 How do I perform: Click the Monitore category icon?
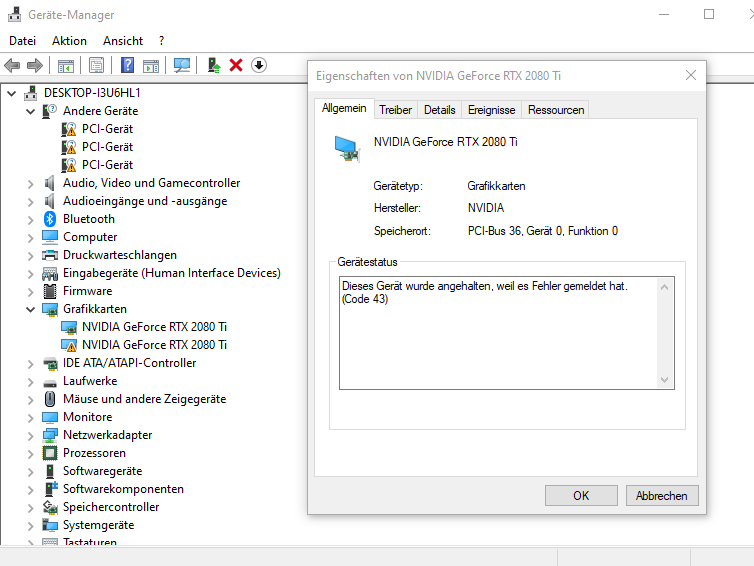[50, 417]
